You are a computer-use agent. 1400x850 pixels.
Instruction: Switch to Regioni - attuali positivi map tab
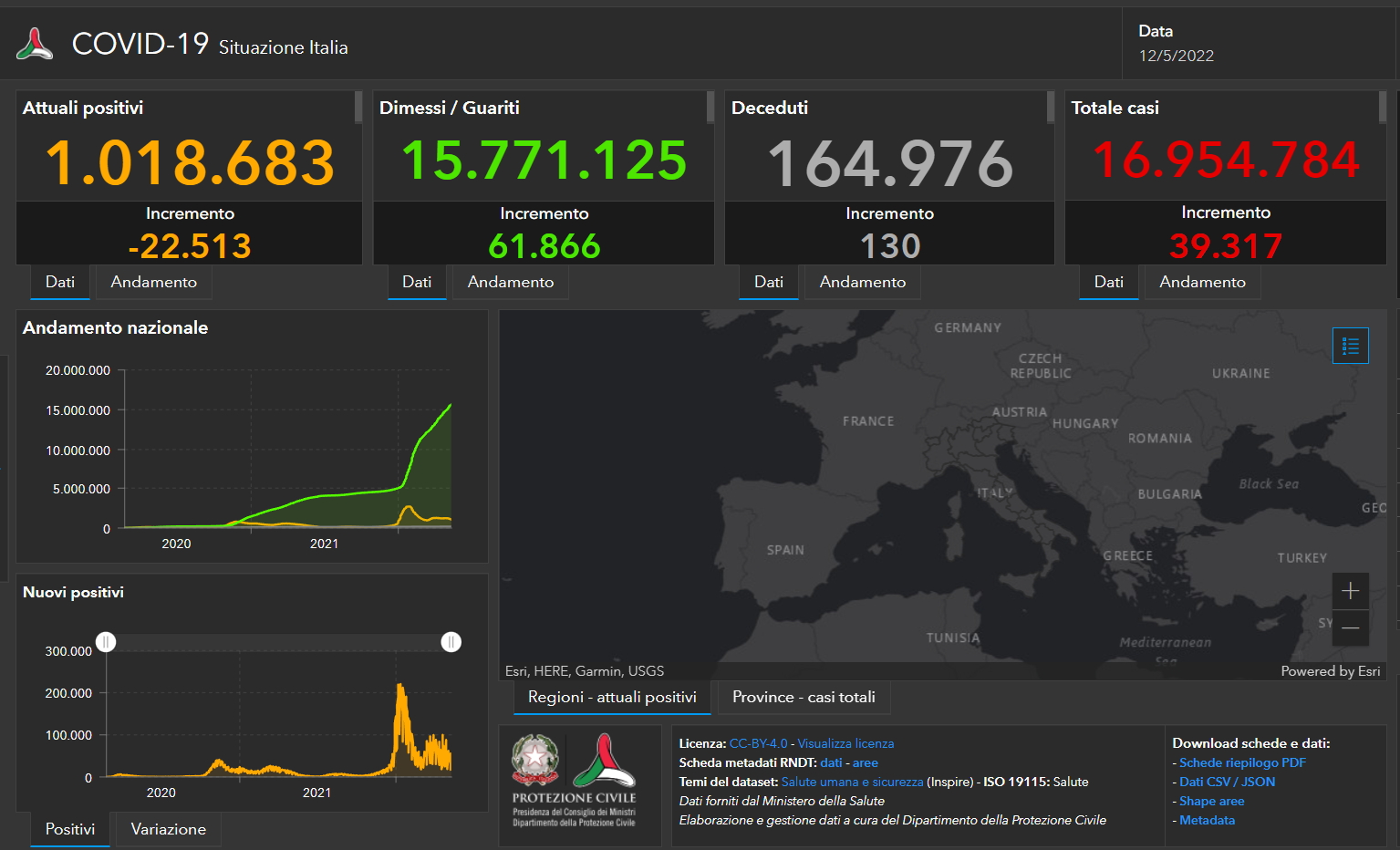pos(612,697)
